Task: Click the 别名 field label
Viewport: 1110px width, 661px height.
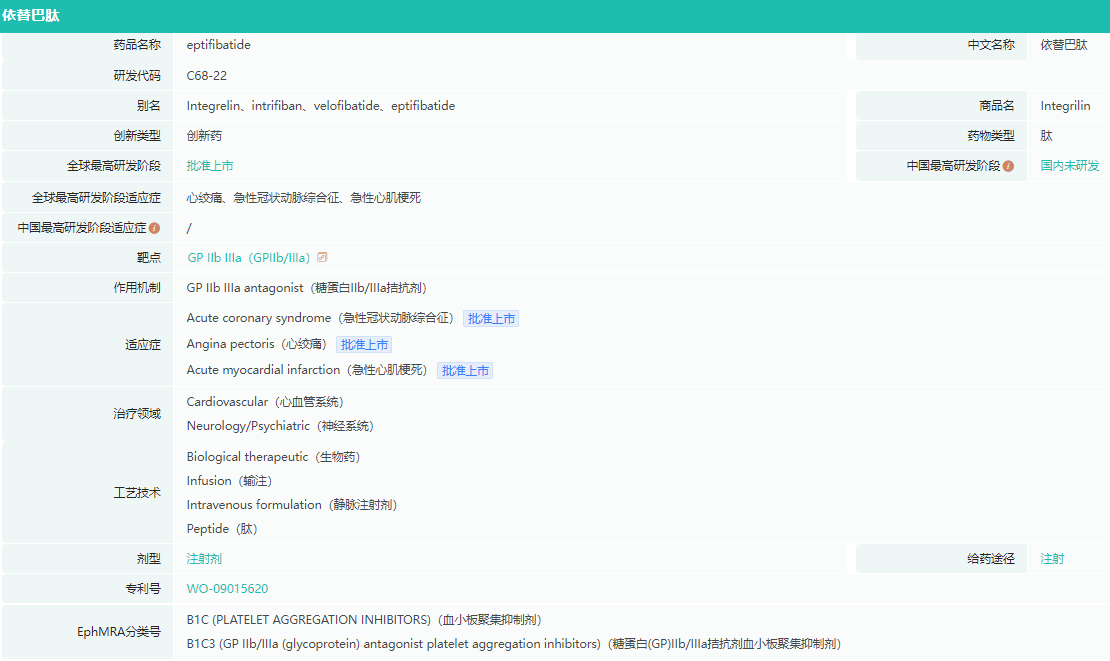Action: 149,105
